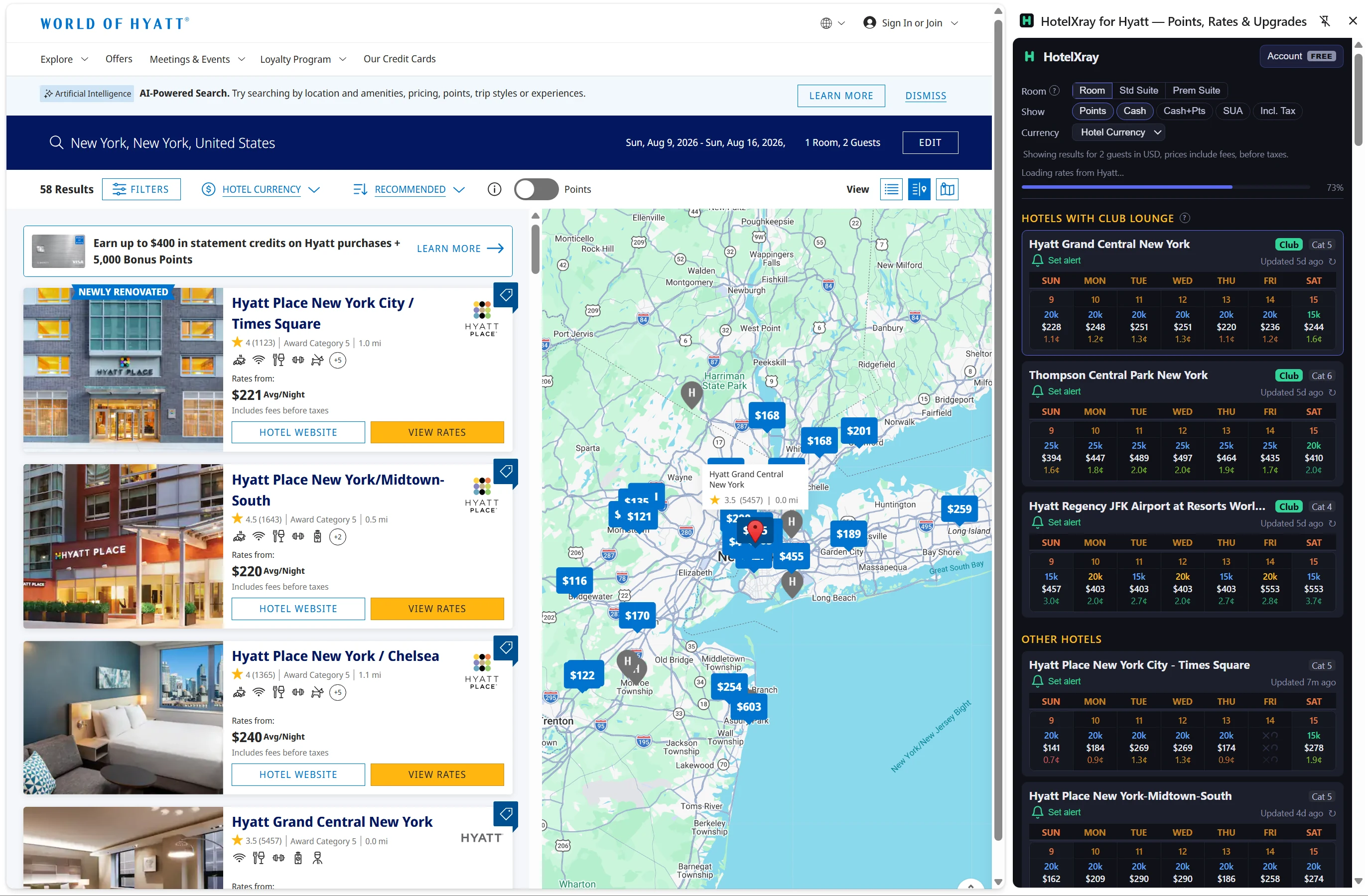1368x896 pixels.
Task: Show +5 more amenities for Chelsea hotel
Action: coord(338,692)
